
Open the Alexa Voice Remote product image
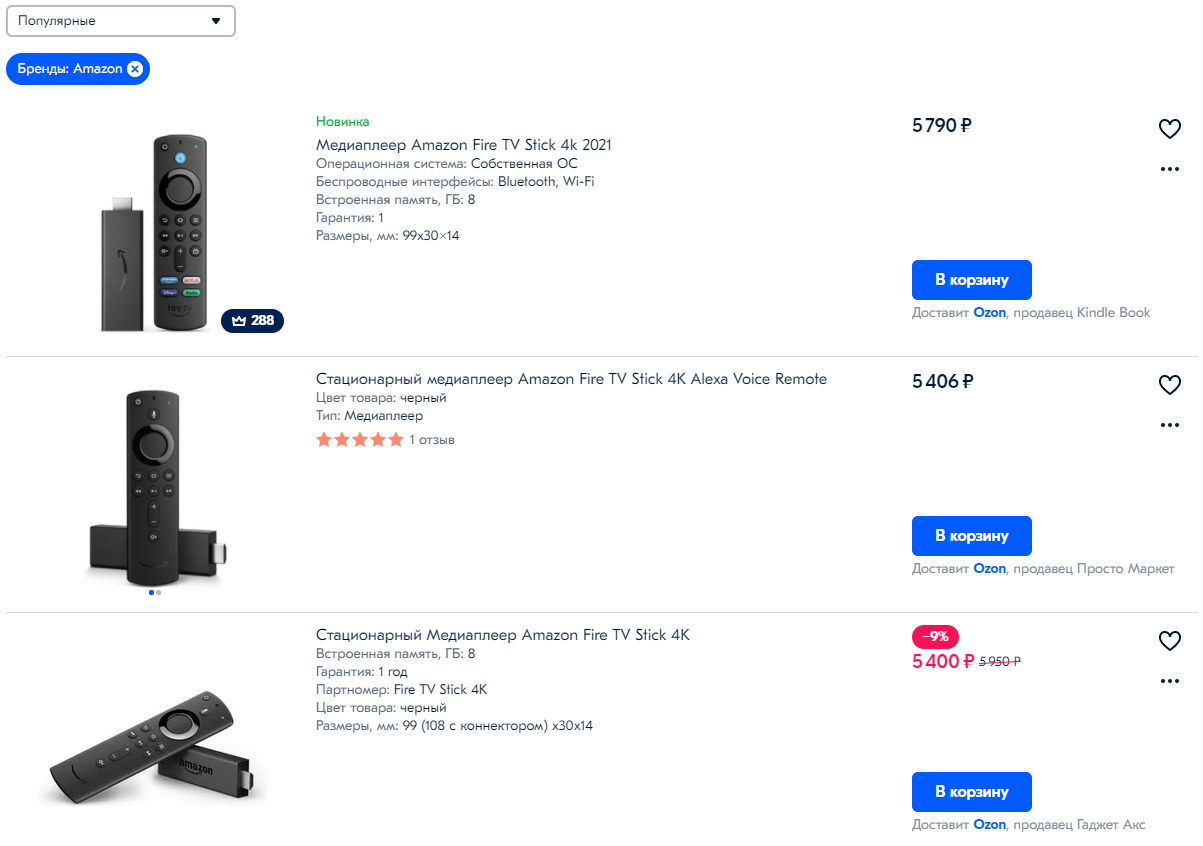pos(155,486)
